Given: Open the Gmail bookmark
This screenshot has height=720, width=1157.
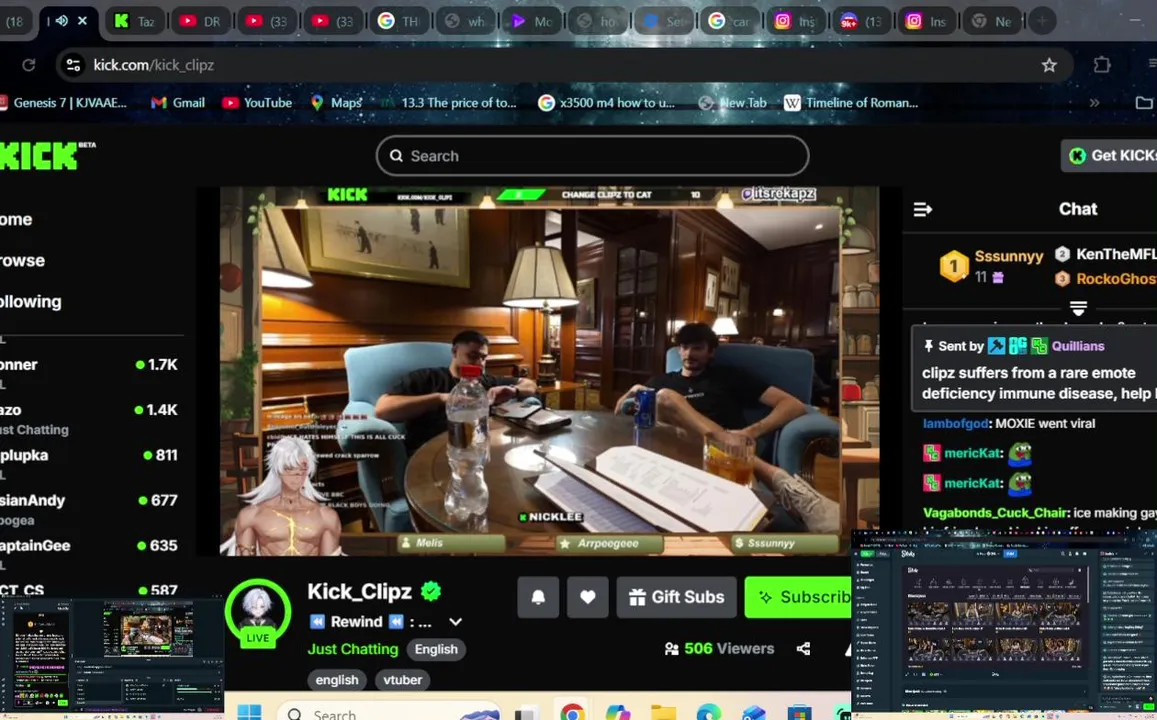Looking at the screenshot, I should (178, 103).
